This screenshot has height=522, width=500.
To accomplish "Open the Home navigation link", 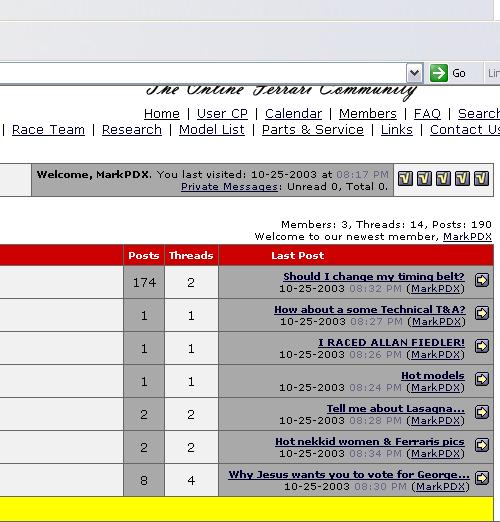I will coord(162,114).
